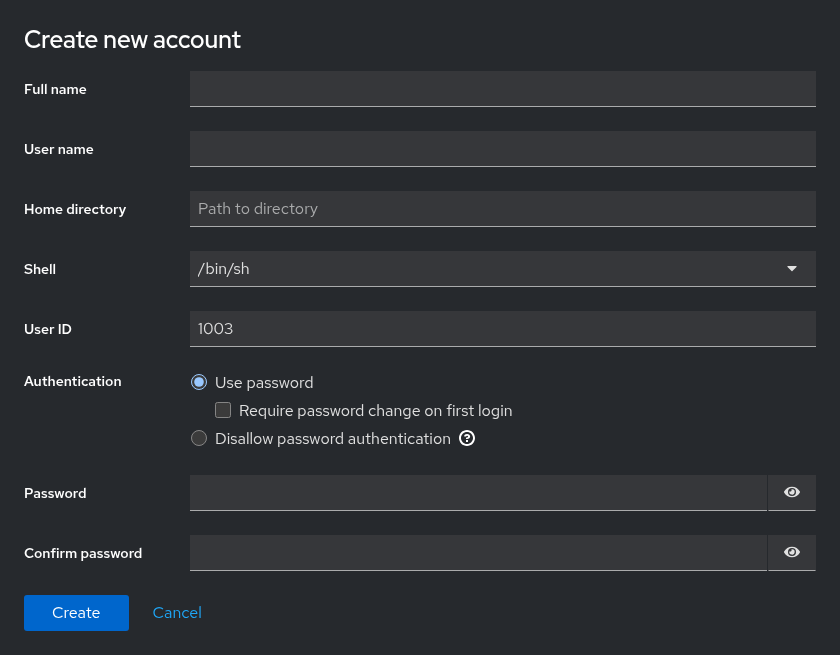Choose Disallow password authentication option
The height and width of the screenshot is (655, 840).
pos(199,439)
